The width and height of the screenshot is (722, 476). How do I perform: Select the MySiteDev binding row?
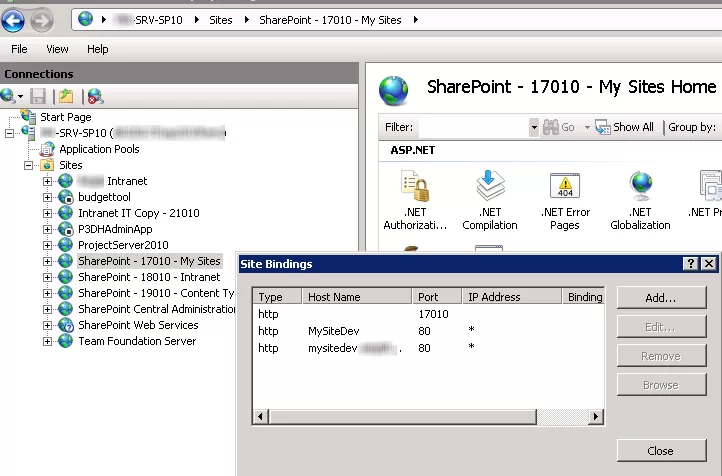click(x=333, y=331)
